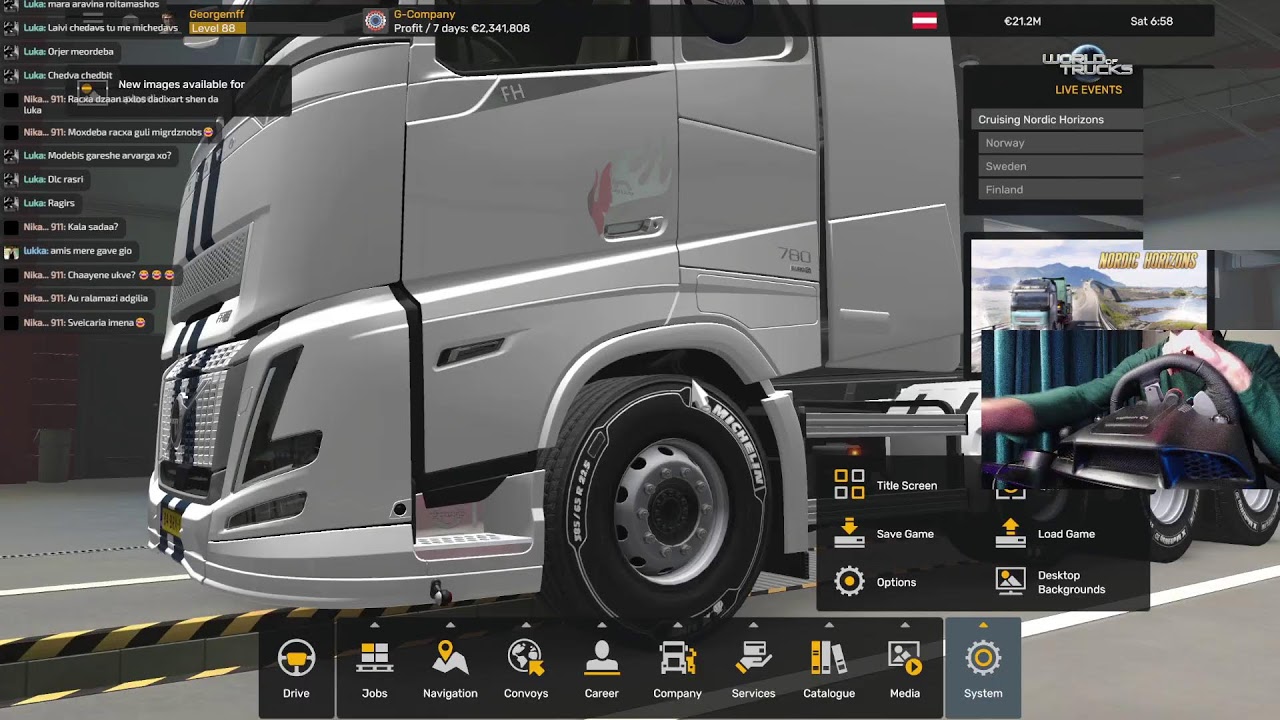
Task: Open Desktop Backgrounds menu entry
Action: [x=1071, y=582]
